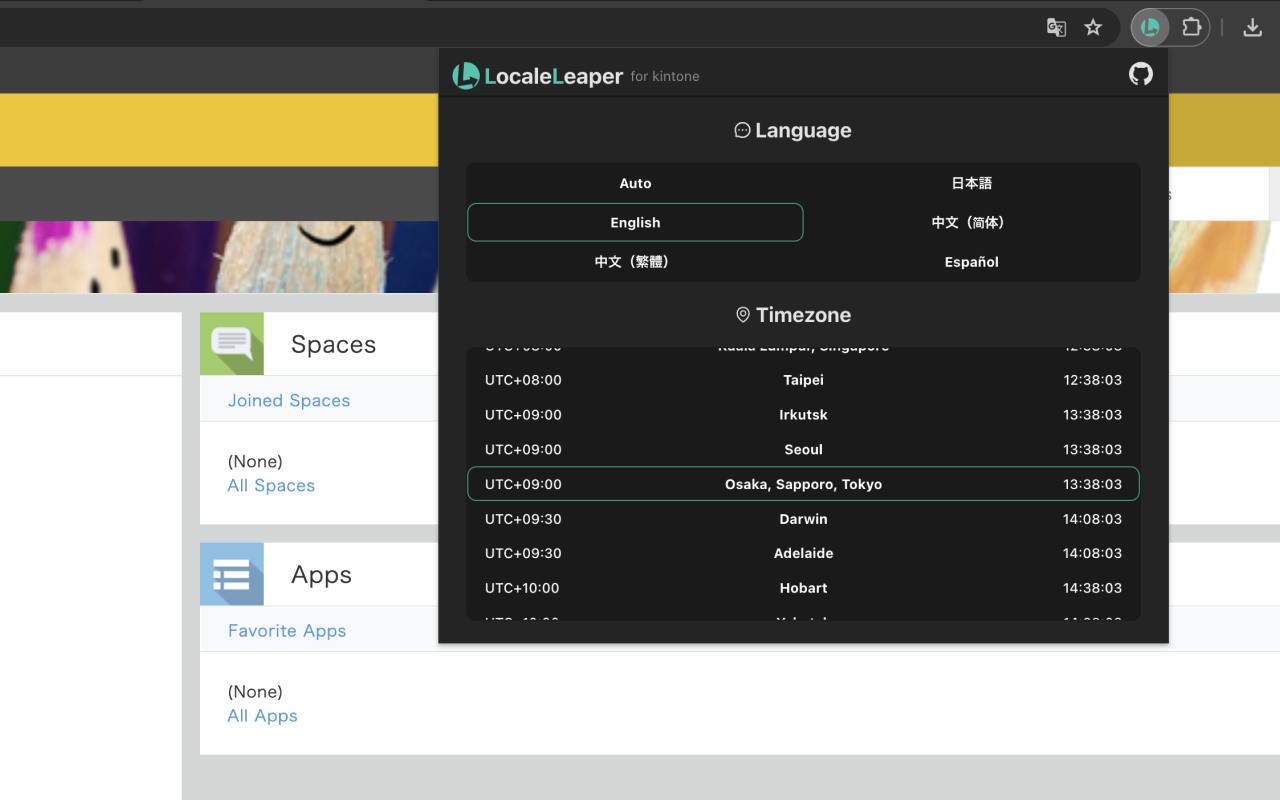Viewport: 1280px width, 800px height.
Task: Open the GitHub repository icon in LocaleLeaper
Action: click(1140, 74)
